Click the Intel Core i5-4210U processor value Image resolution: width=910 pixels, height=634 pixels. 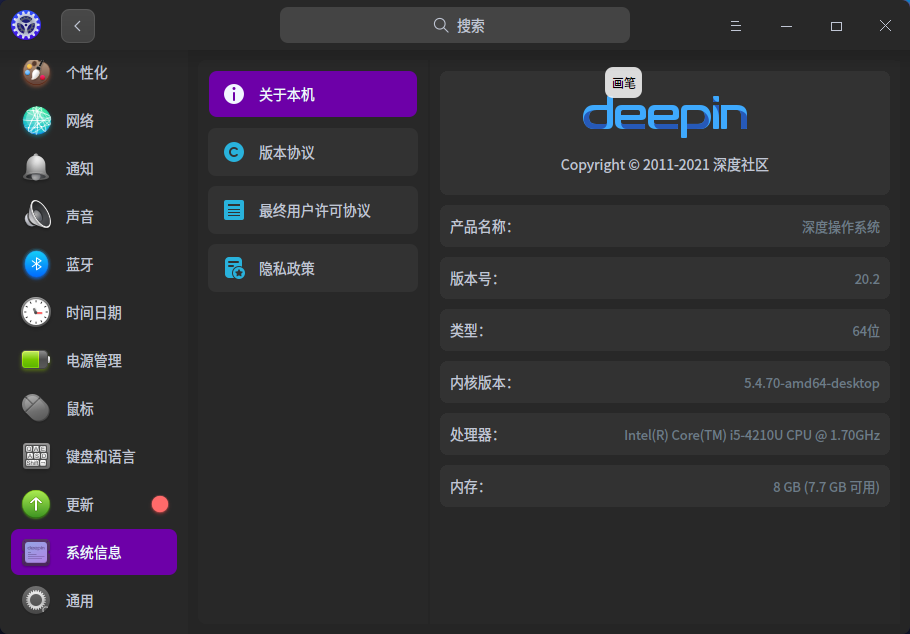(752, 435)
